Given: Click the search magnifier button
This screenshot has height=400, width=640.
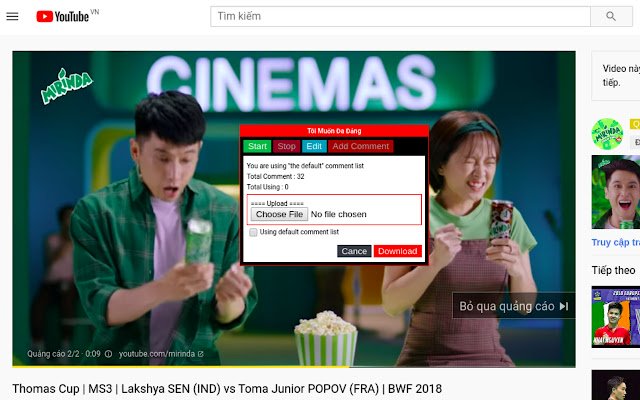Looking at the screenshot, I should [x=611, y=16].
